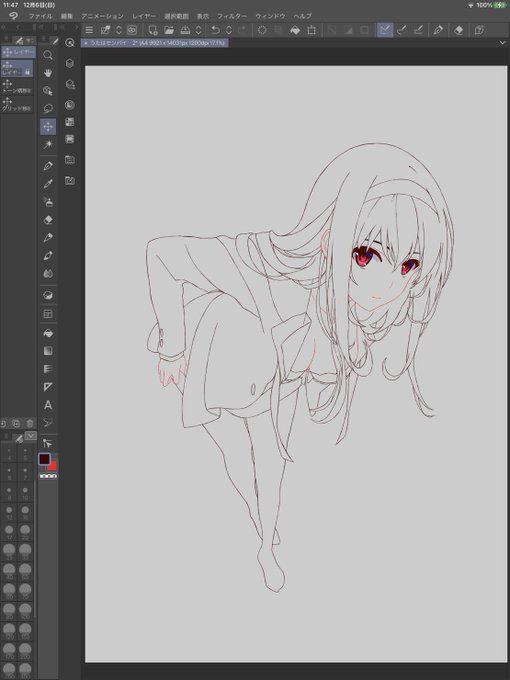The width and height of the screenshot is (510, 680).
Task: Click the Fill bucket in command bar
Action: 295,30
